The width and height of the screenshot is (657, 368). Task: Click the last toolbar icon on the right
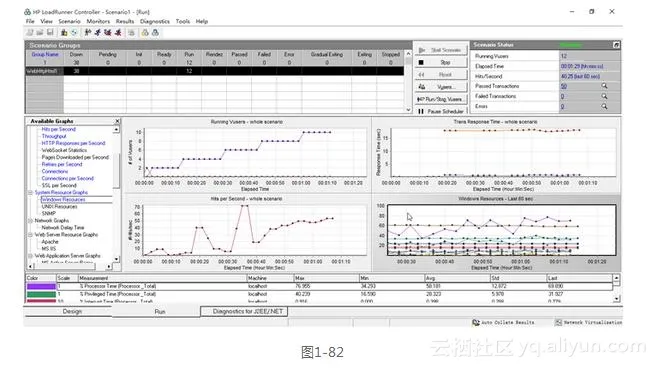(155, 32)
